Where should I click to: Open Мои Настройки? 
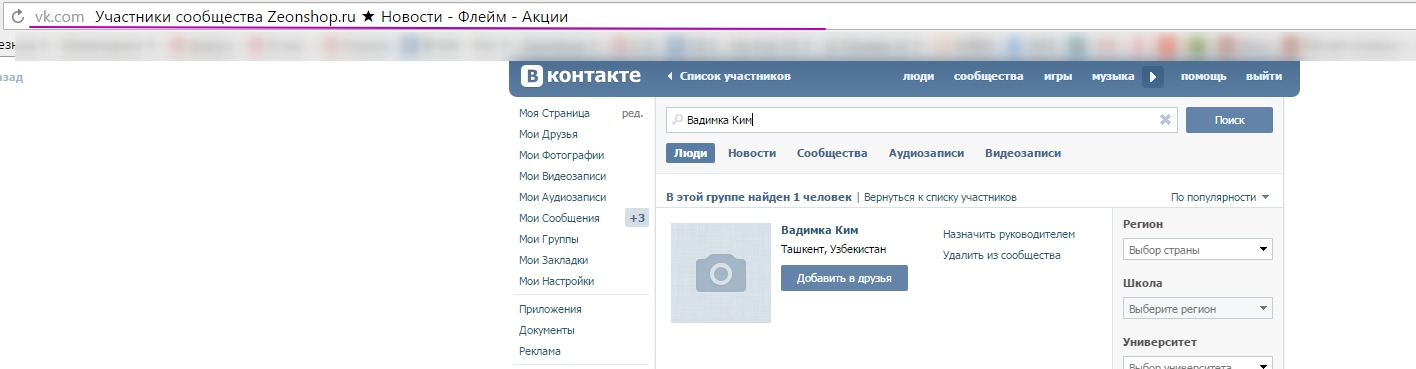[x=557, y=281]
